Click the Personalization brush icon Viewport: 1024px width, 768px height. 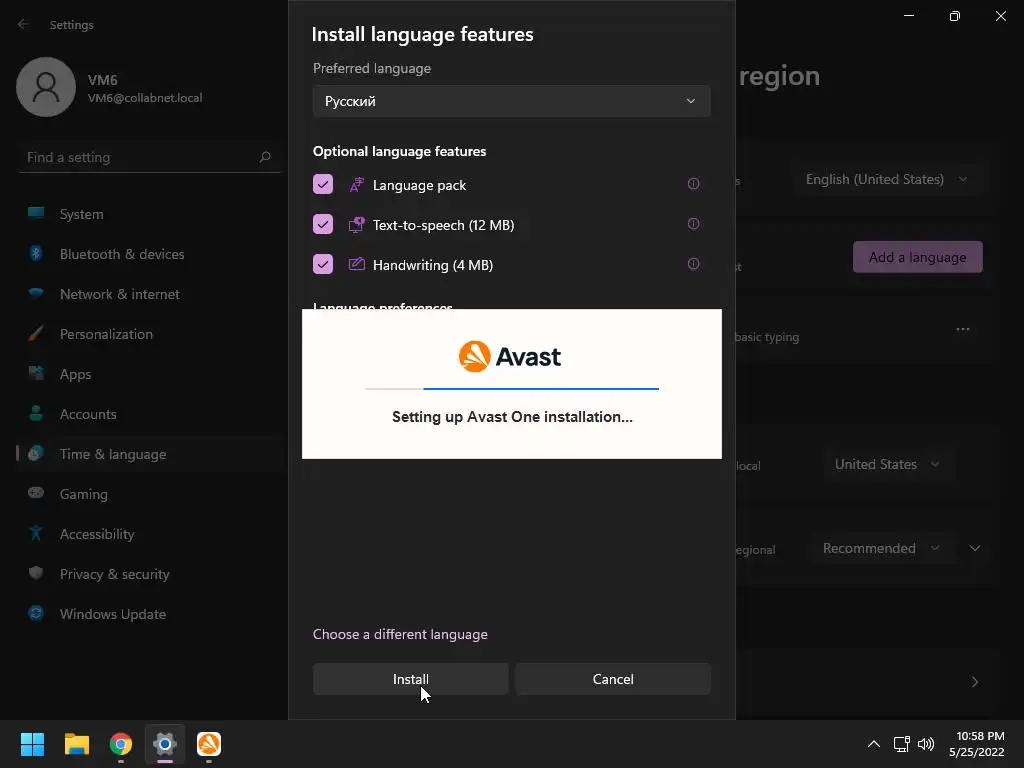pos(36,333)
